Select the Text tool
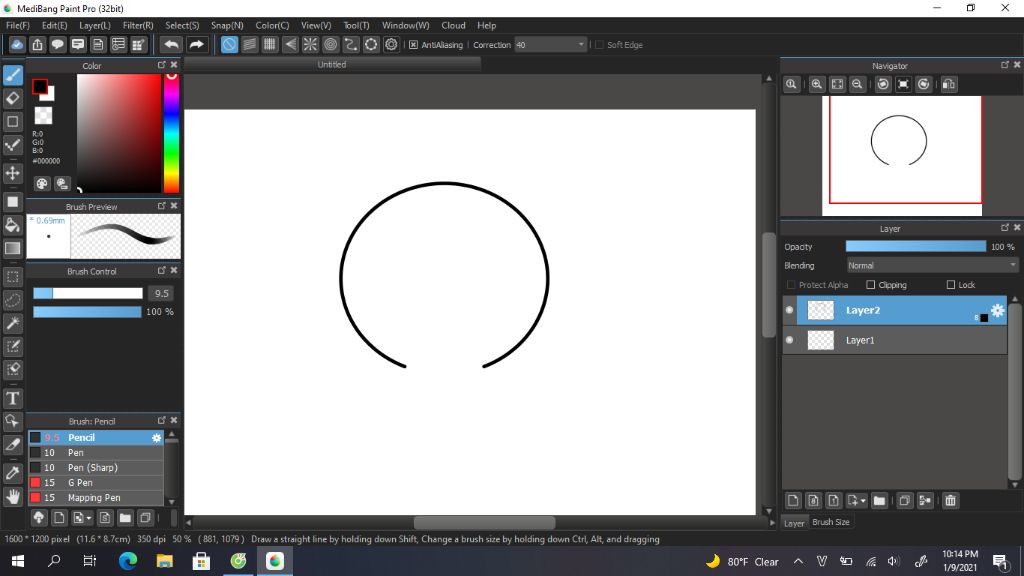The width and height of the screenshot is (1024, 576). tap(13, 398)
